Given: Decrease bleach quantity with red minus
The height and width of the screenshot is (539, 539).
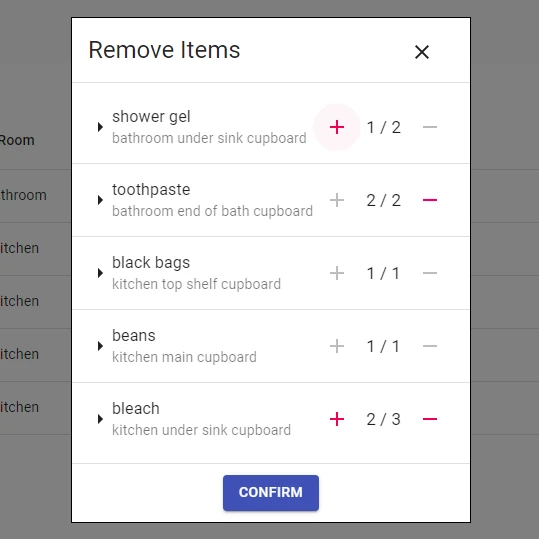Looking at the screenshot, I should (430, 419).
